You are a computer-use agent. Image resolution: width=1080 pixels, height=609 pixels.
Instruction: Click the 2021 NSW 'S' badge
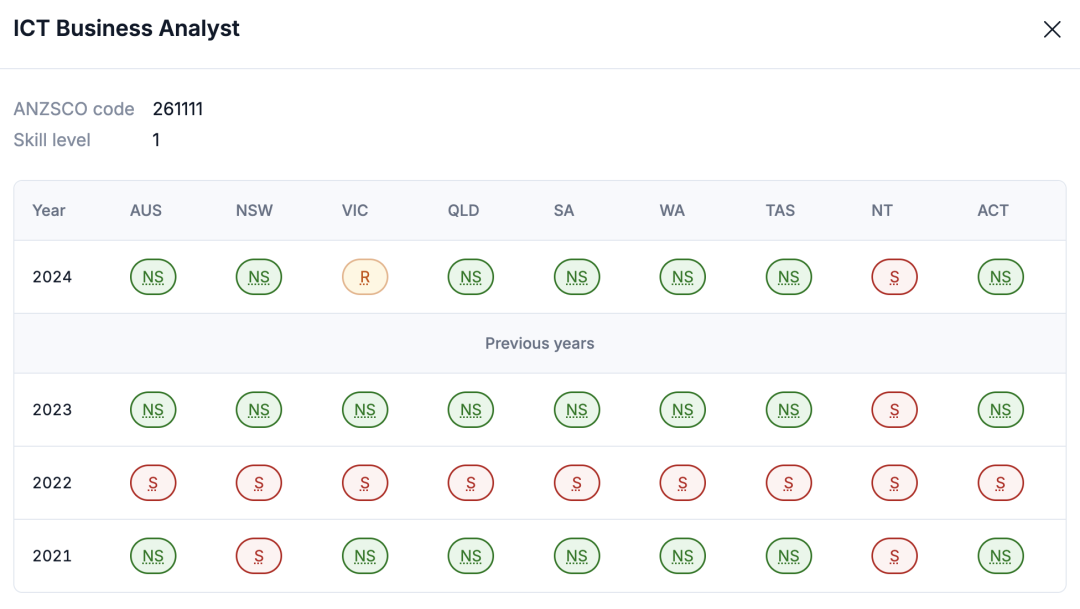tap(259, 556)
